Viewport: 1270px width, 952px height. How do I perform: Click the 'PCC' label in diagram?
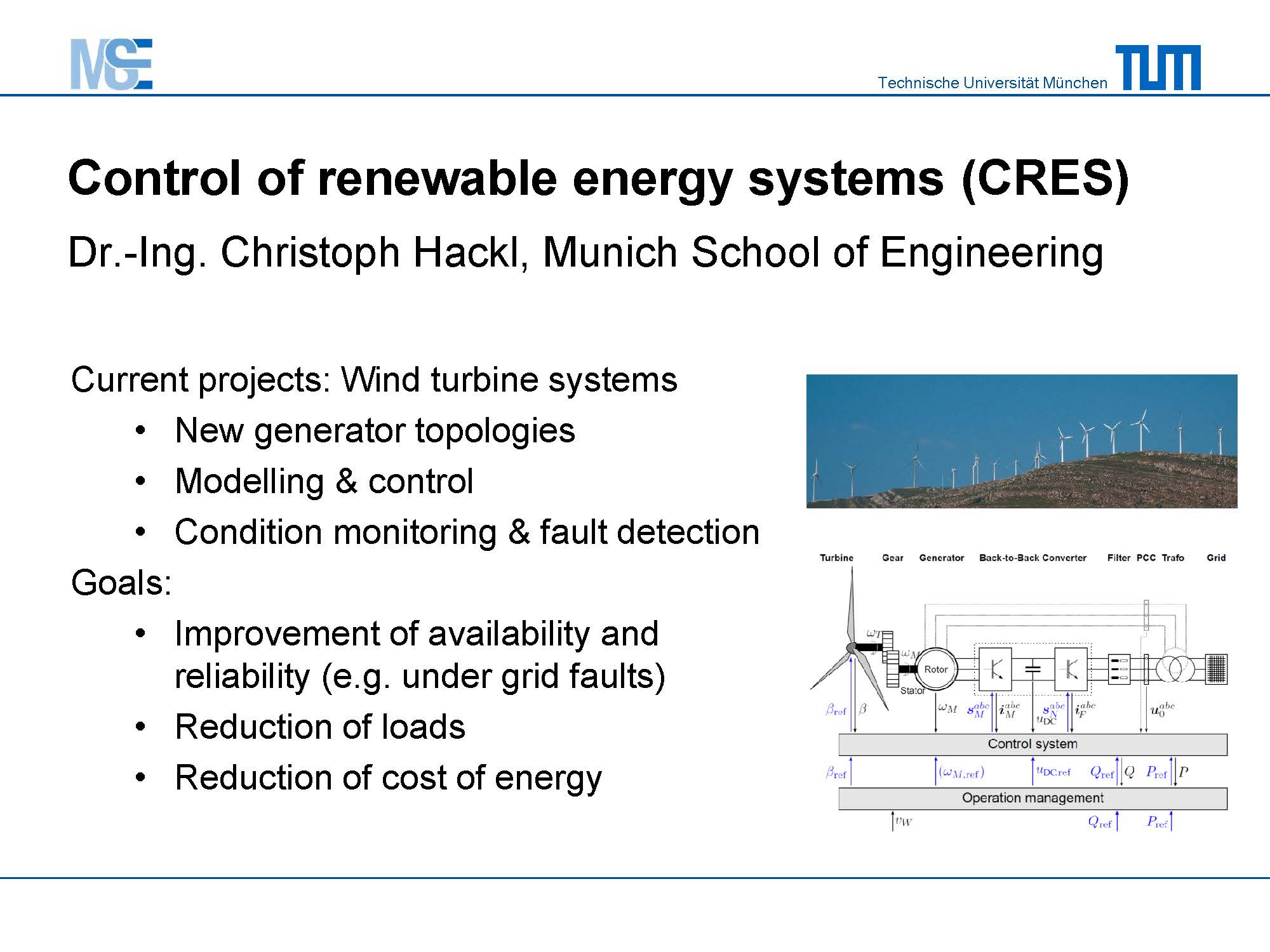1146,558
